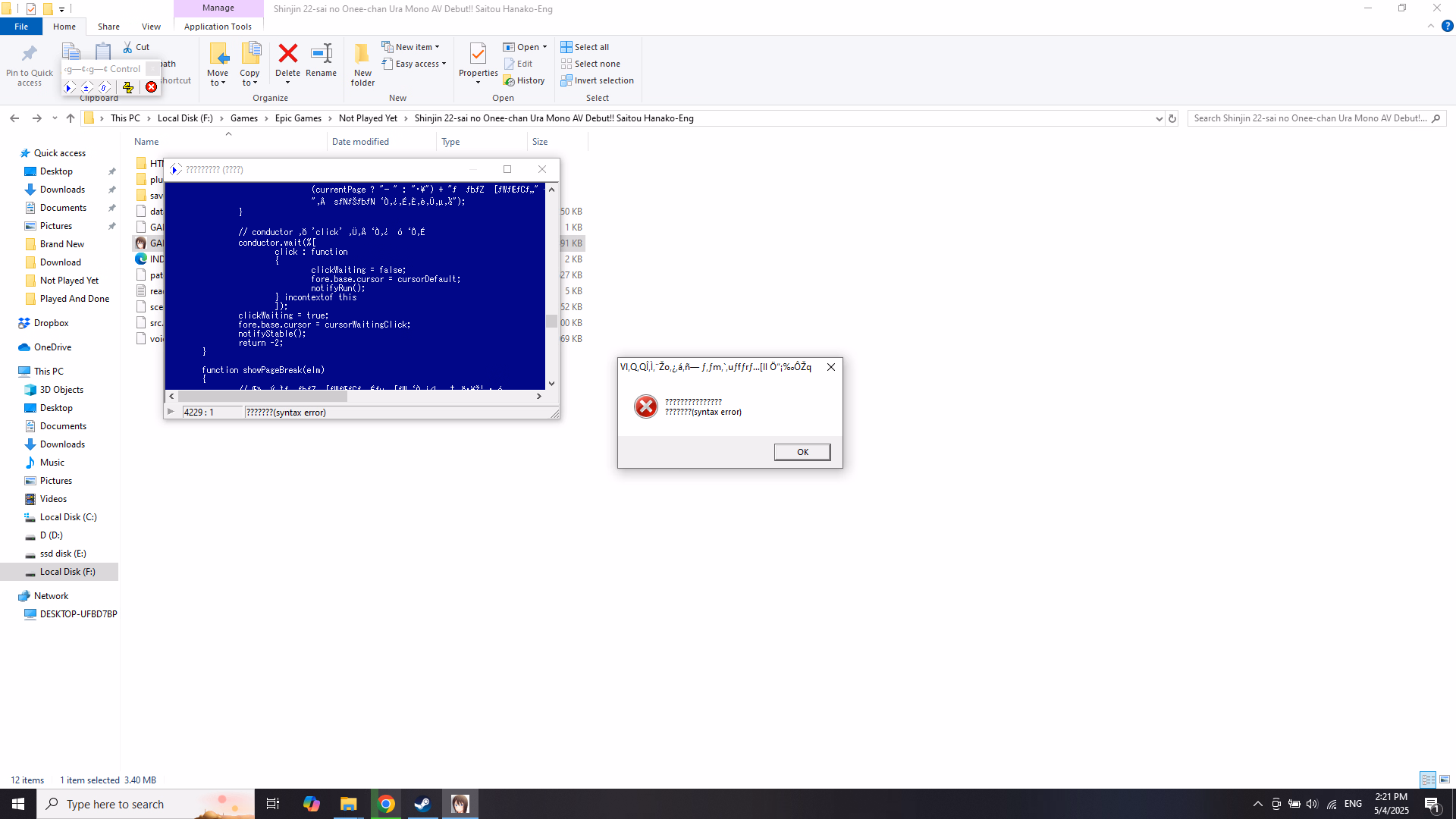The image size is (1456, 819).
Task: Click the Rename icon in ribbon
Action: [x=322, y=54]
